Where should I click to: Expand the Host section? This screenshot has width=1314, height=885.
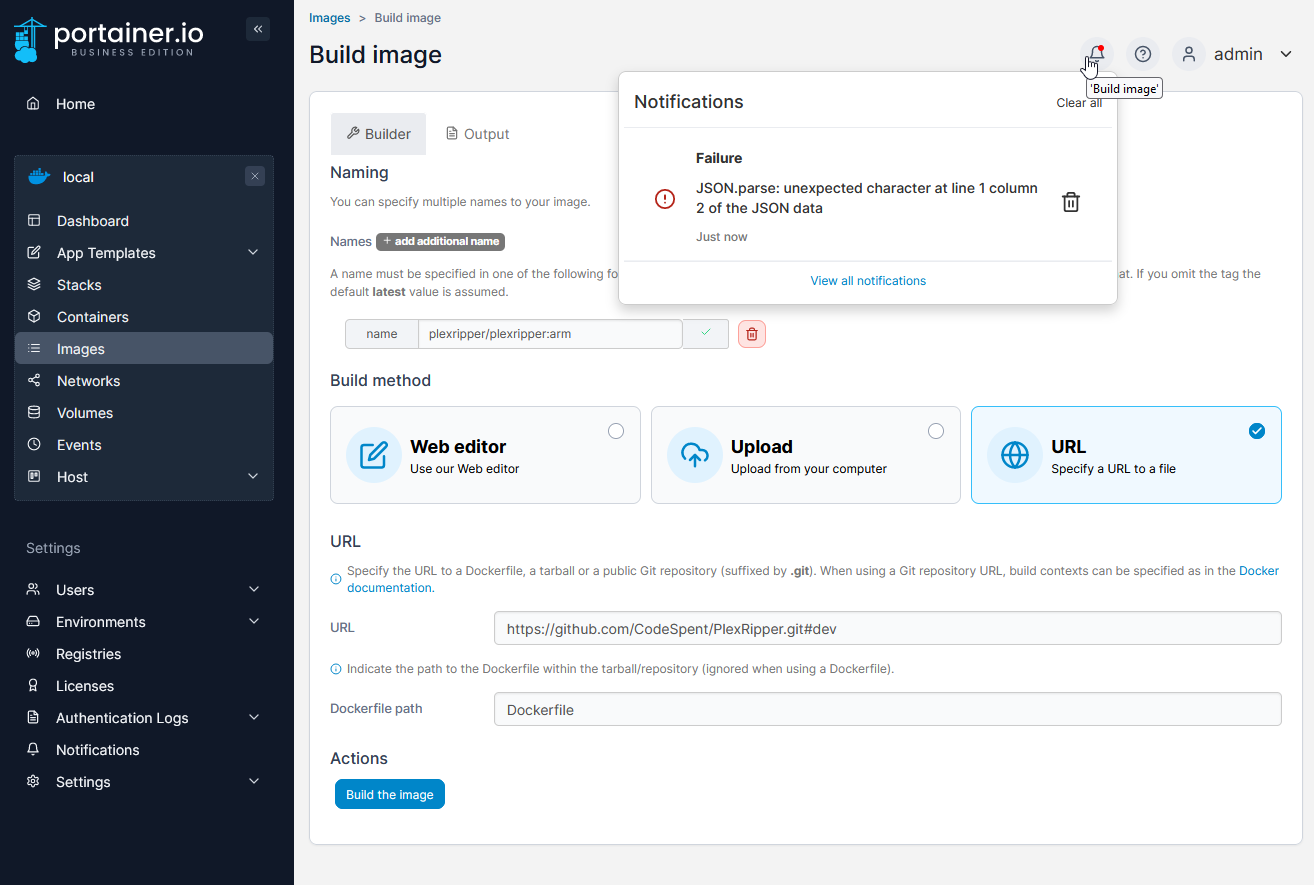point(72,477)
